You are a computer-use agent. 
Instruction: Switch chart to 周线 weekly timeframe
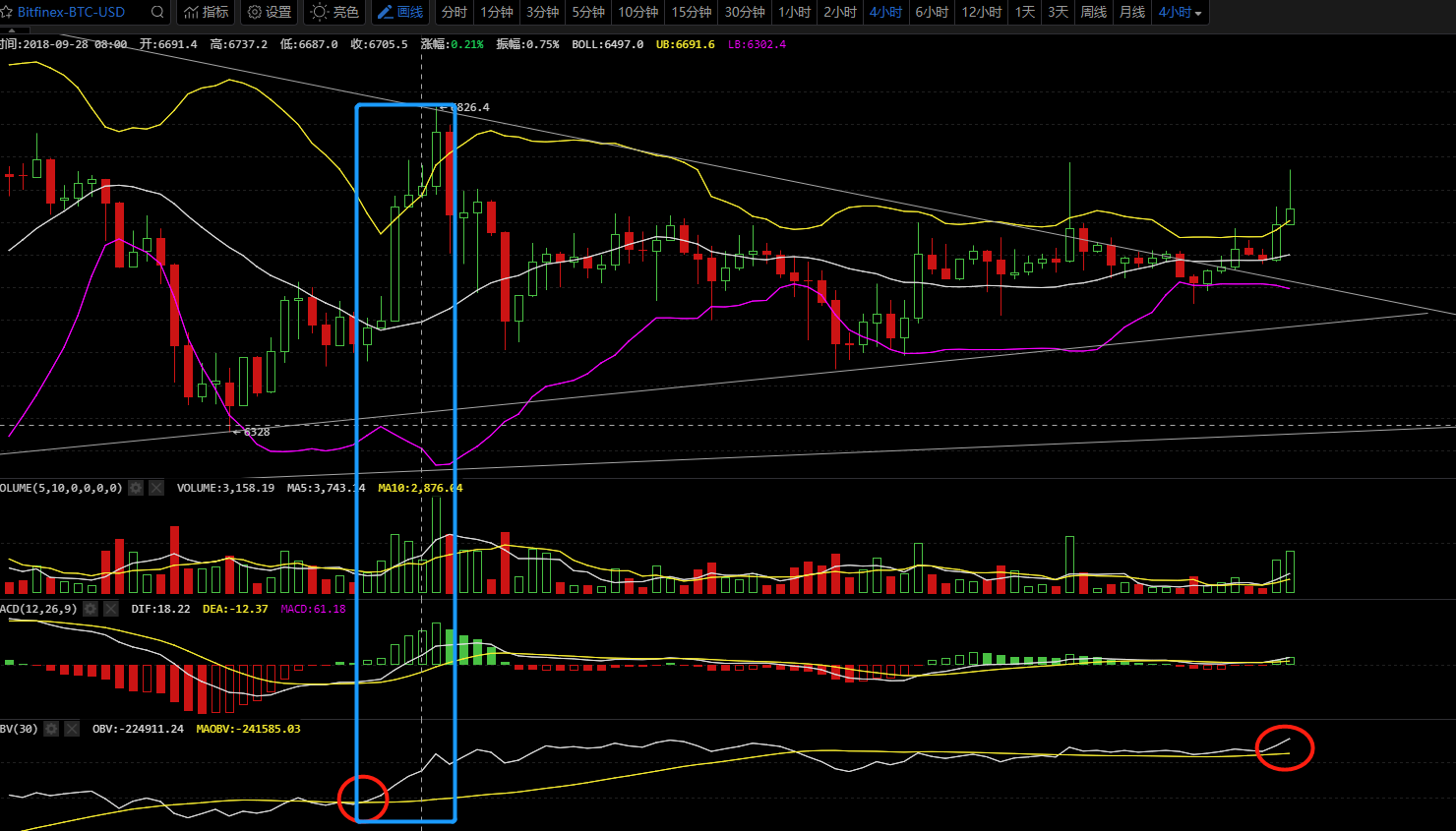point(1093,12)
